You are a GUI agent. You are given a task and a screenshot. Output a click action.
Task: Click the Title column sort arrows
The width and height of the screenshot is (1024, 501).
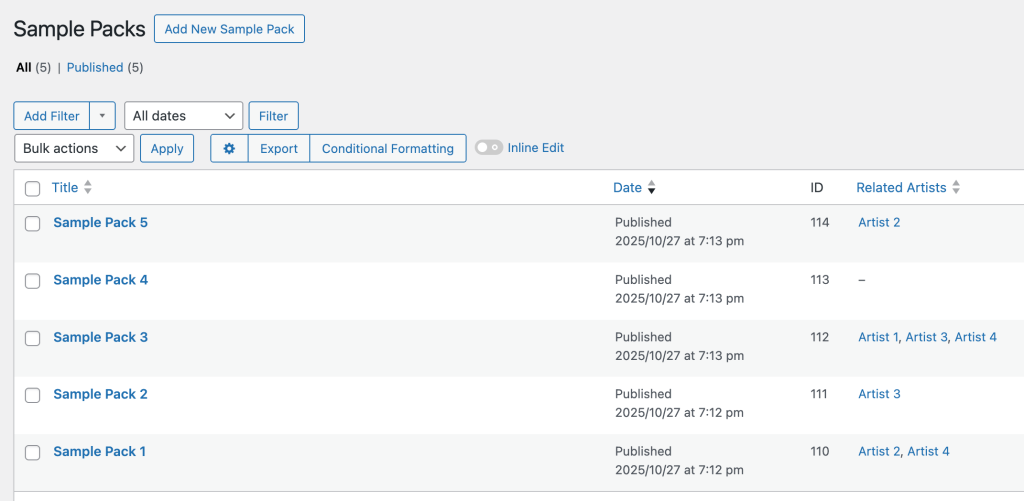(88, 187)
